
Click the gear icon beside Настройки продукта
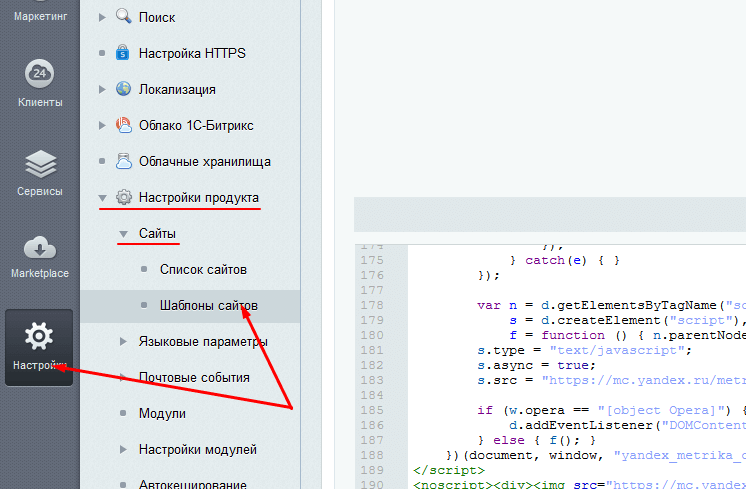coord(124,197)
